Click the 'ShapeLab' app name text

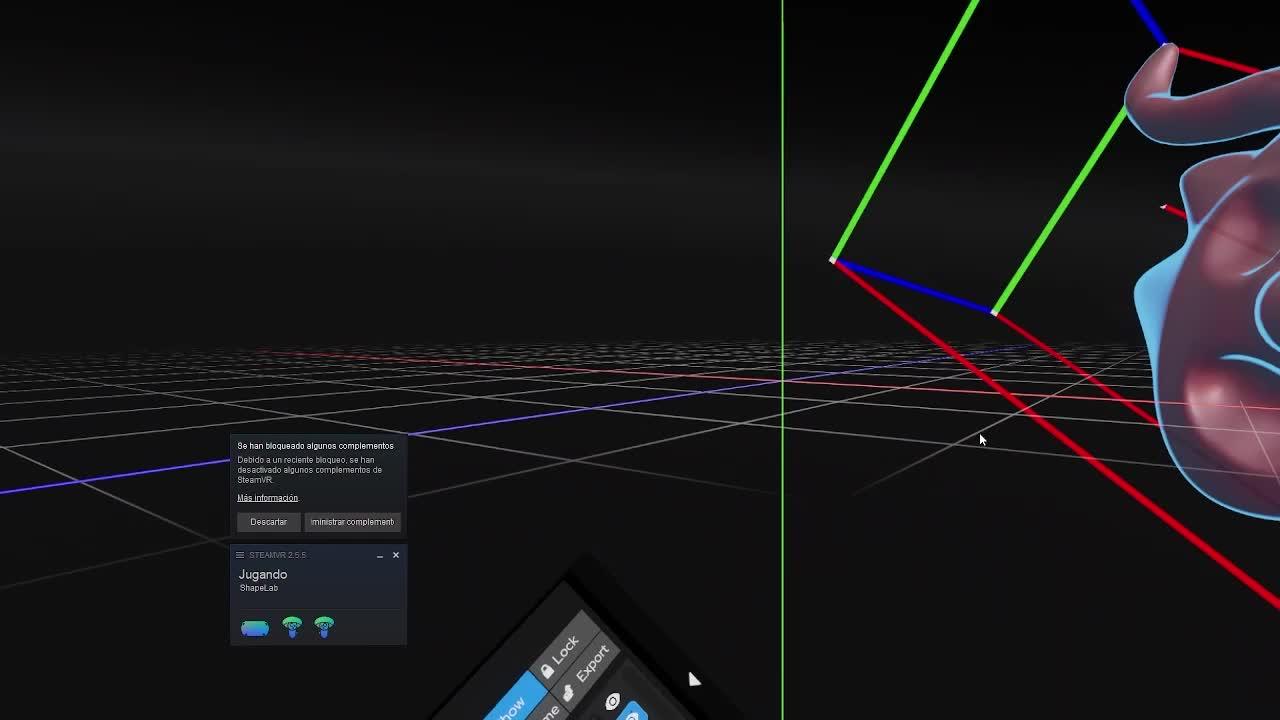pos(259,588)
